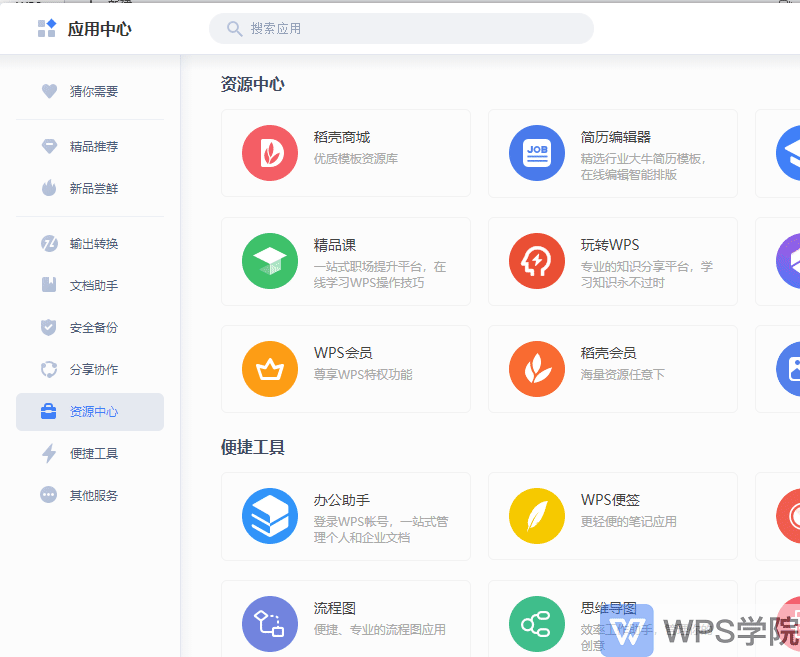
Task: Click the WPS会员 title text
Action: (x=343, y=353)
